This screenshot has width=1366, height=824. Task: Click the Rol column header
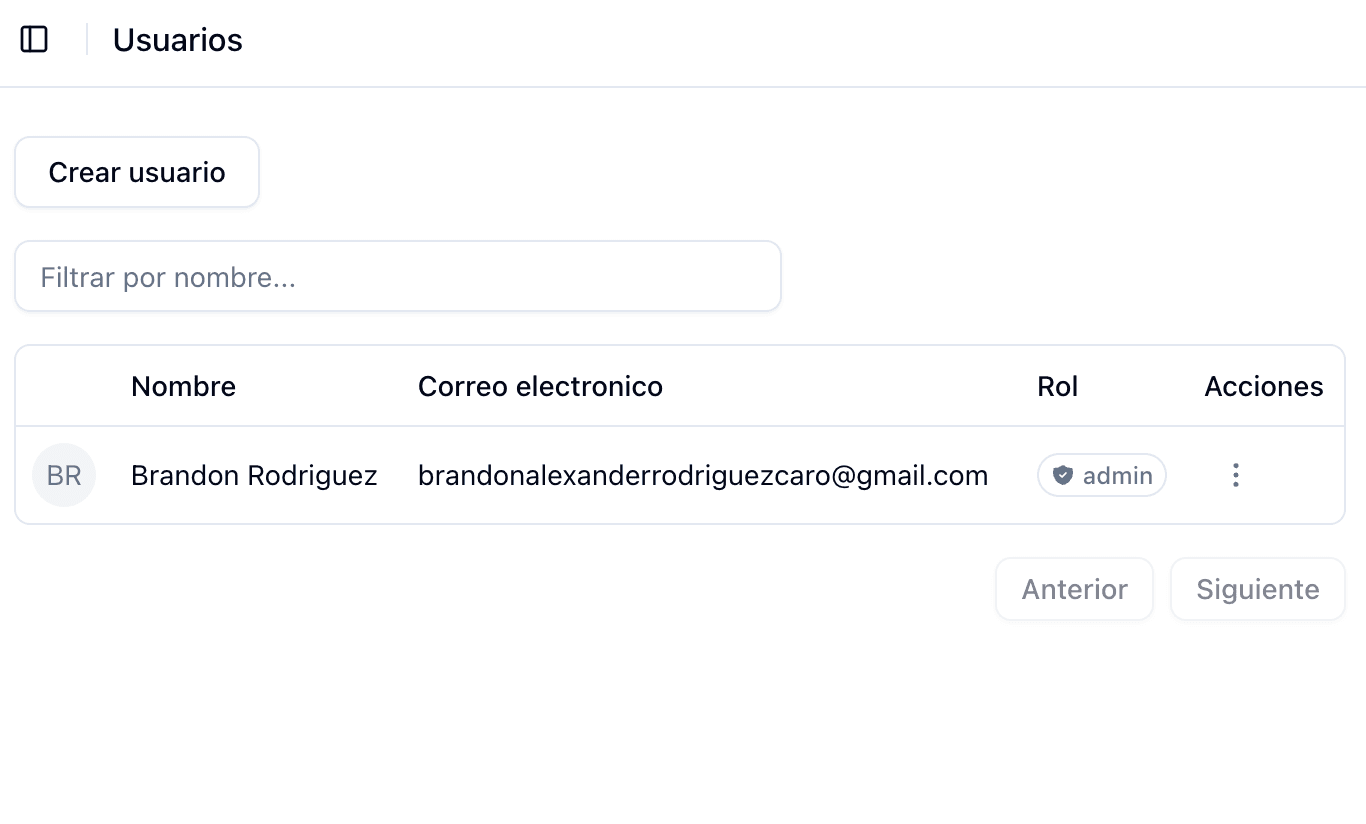(1057, 386)
